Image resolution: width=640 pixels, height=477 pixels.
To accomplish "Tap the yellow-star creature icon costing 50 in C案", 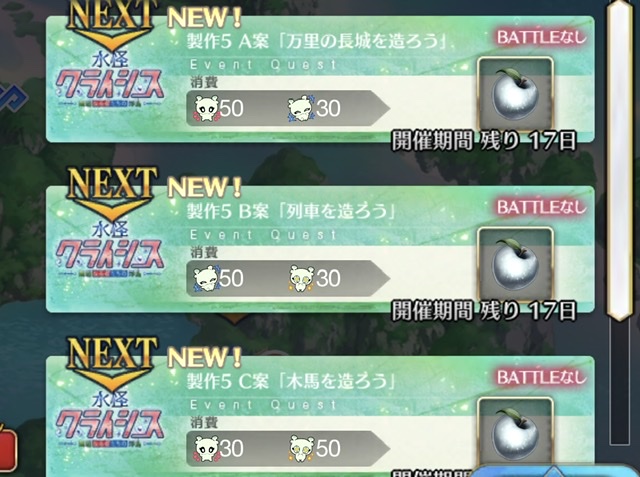I will coord(301,448).
